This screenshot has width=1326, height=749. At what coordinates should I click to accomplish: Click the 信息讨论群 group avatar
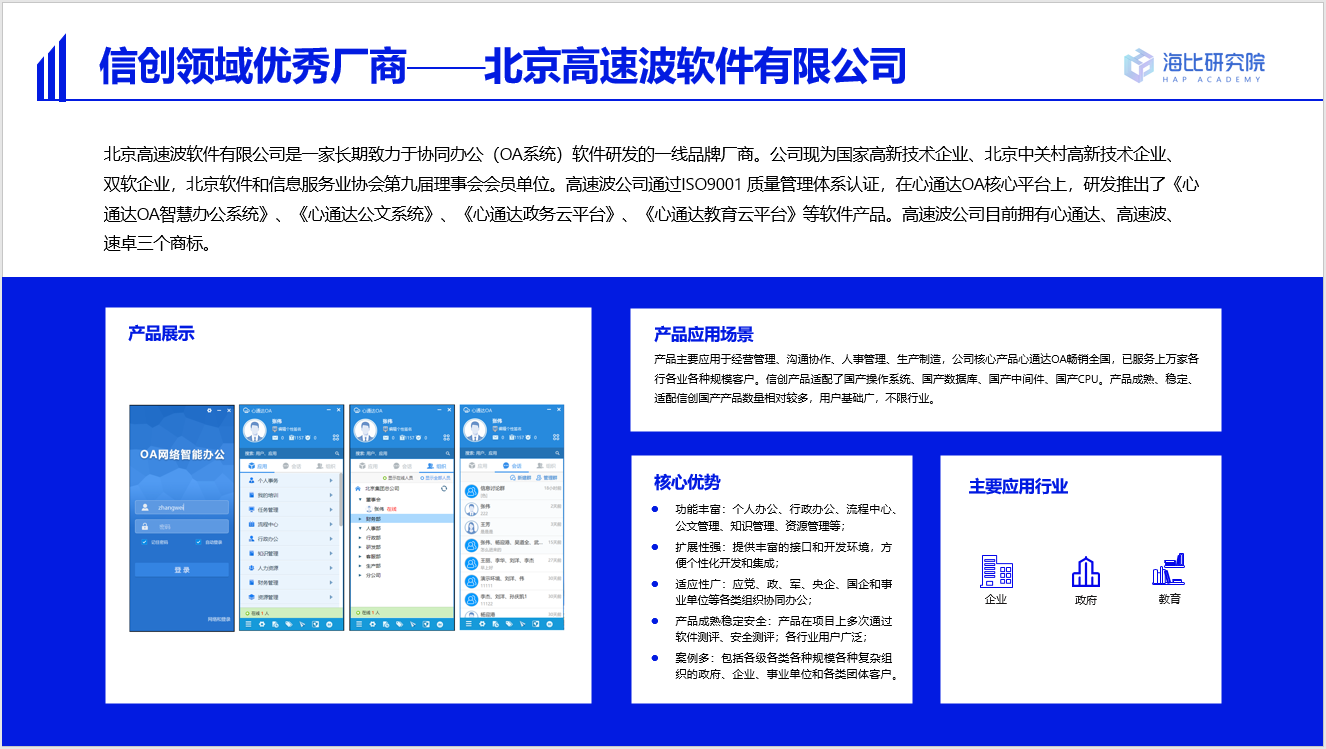click(x=471, y=491)
